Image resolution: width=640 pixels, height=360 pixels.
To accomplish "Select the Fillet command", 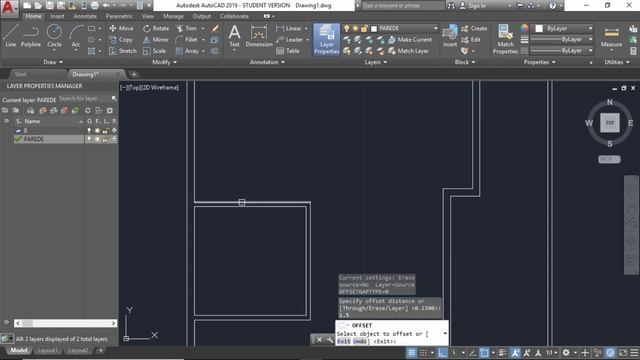I will coord(187,40).
